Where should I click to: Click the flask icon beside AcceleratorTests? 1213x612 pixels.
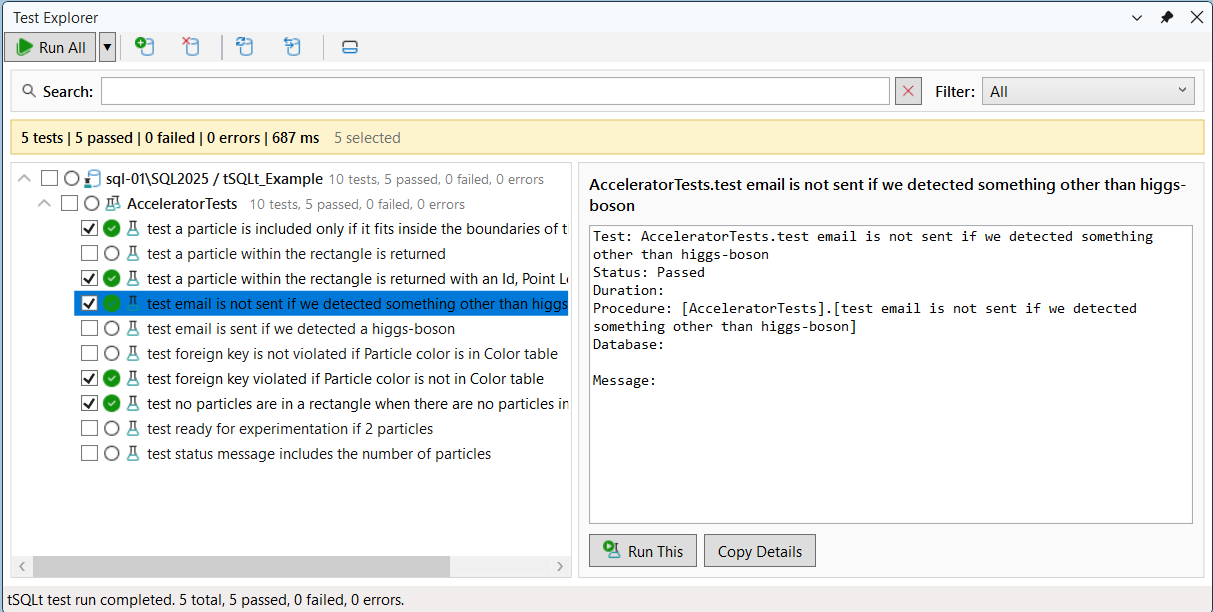[113, 204]
